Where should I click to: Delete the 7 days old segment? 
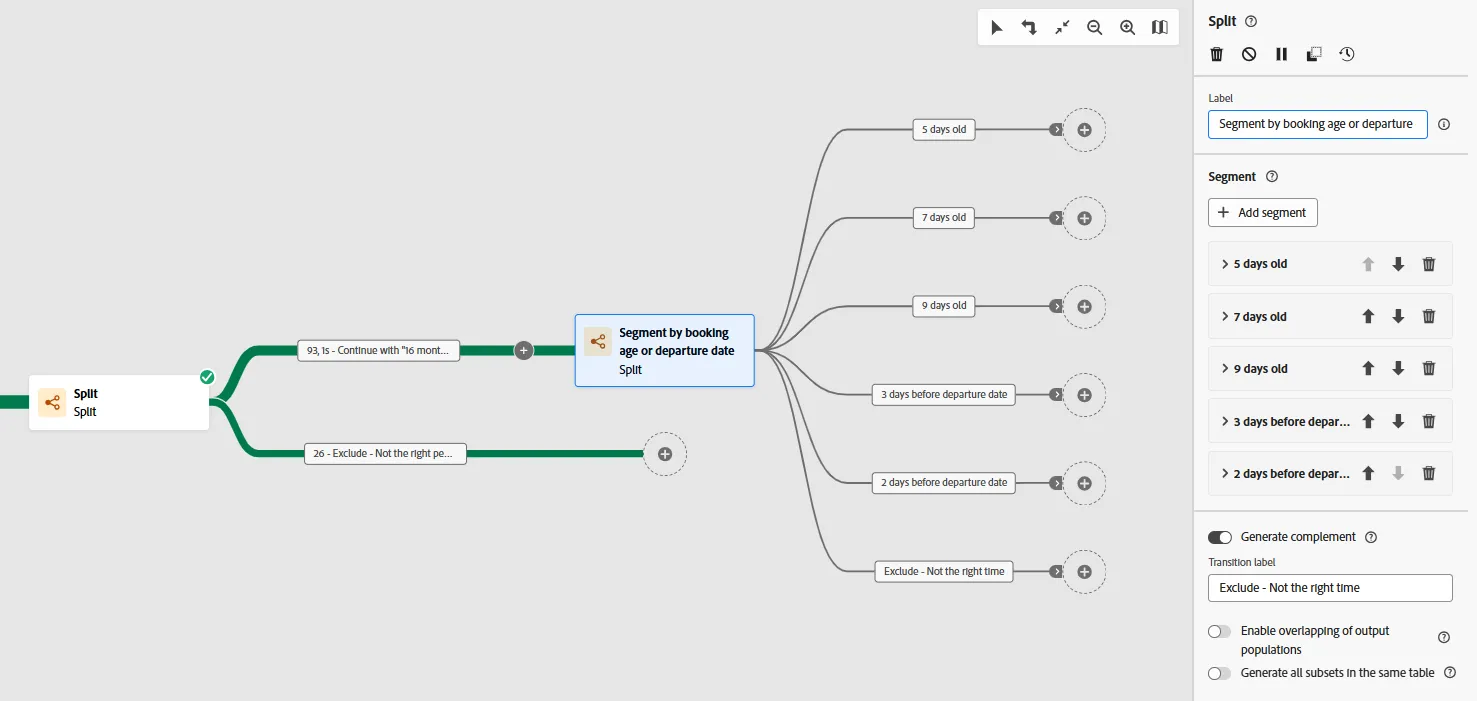[x=1429, y=316]
